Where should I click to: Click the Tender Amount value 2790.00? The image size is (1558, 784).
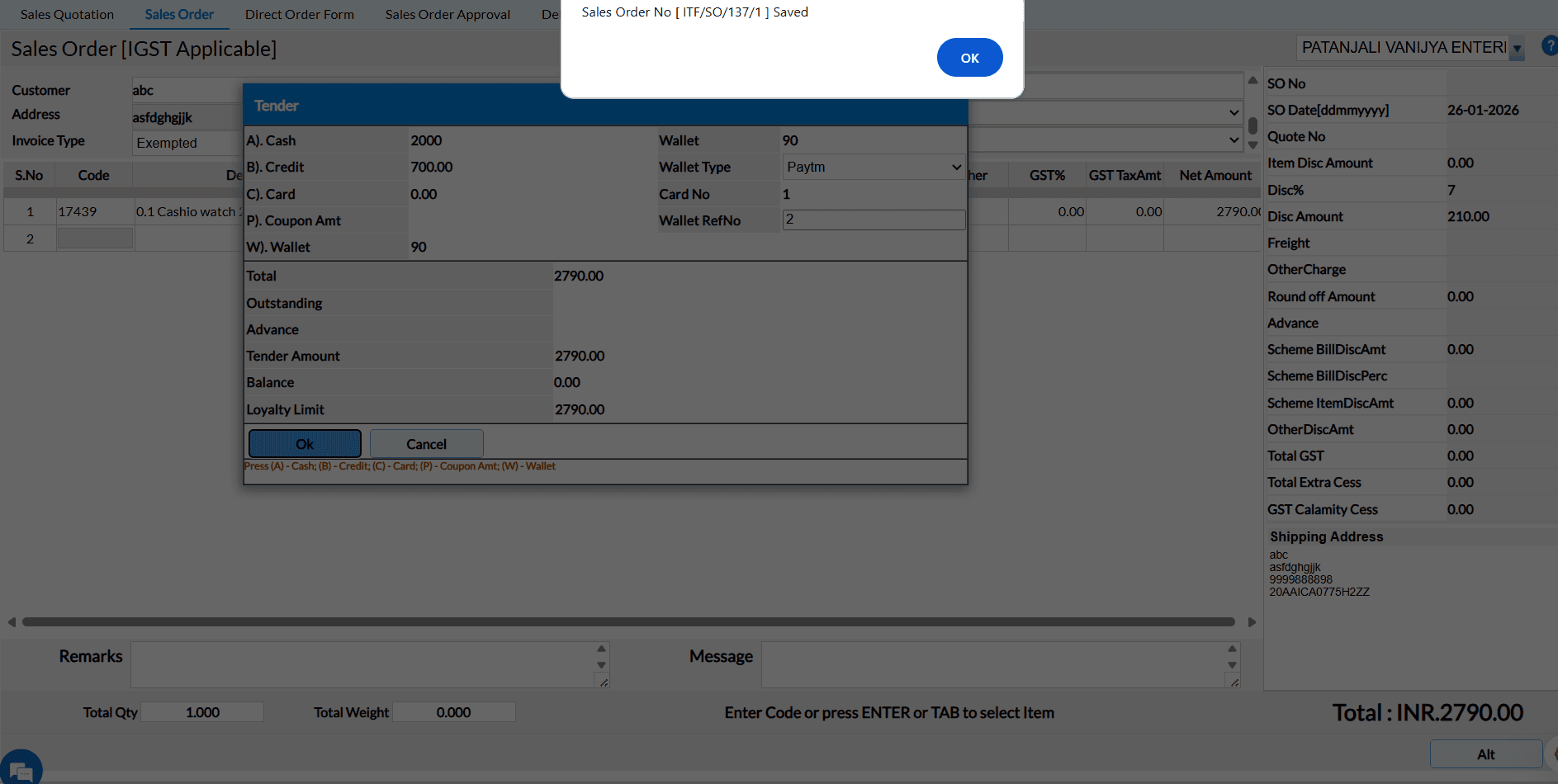[x=580, y=356]
